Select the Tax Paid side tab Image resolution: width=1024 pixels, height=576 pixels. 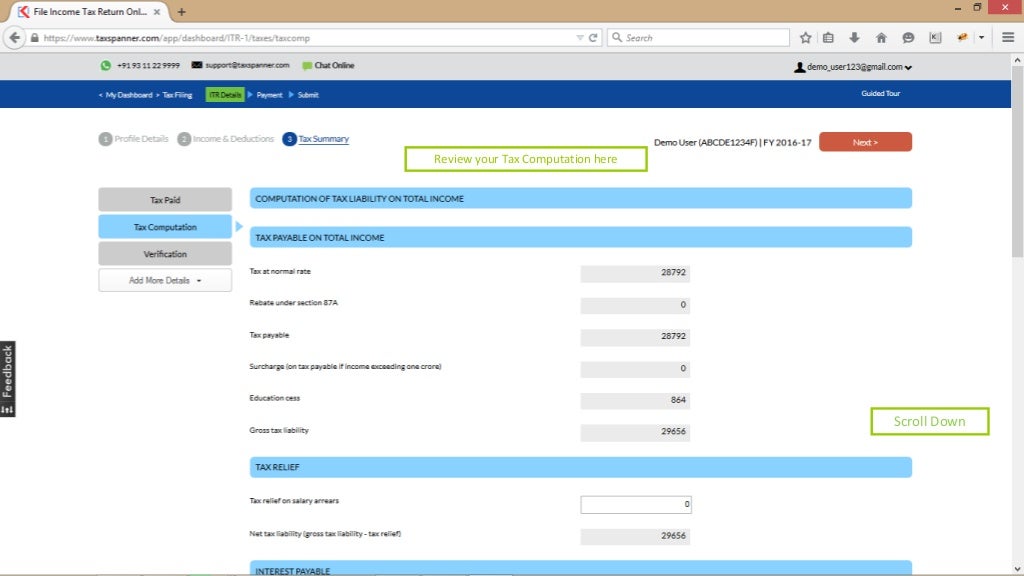coord(165,200)
